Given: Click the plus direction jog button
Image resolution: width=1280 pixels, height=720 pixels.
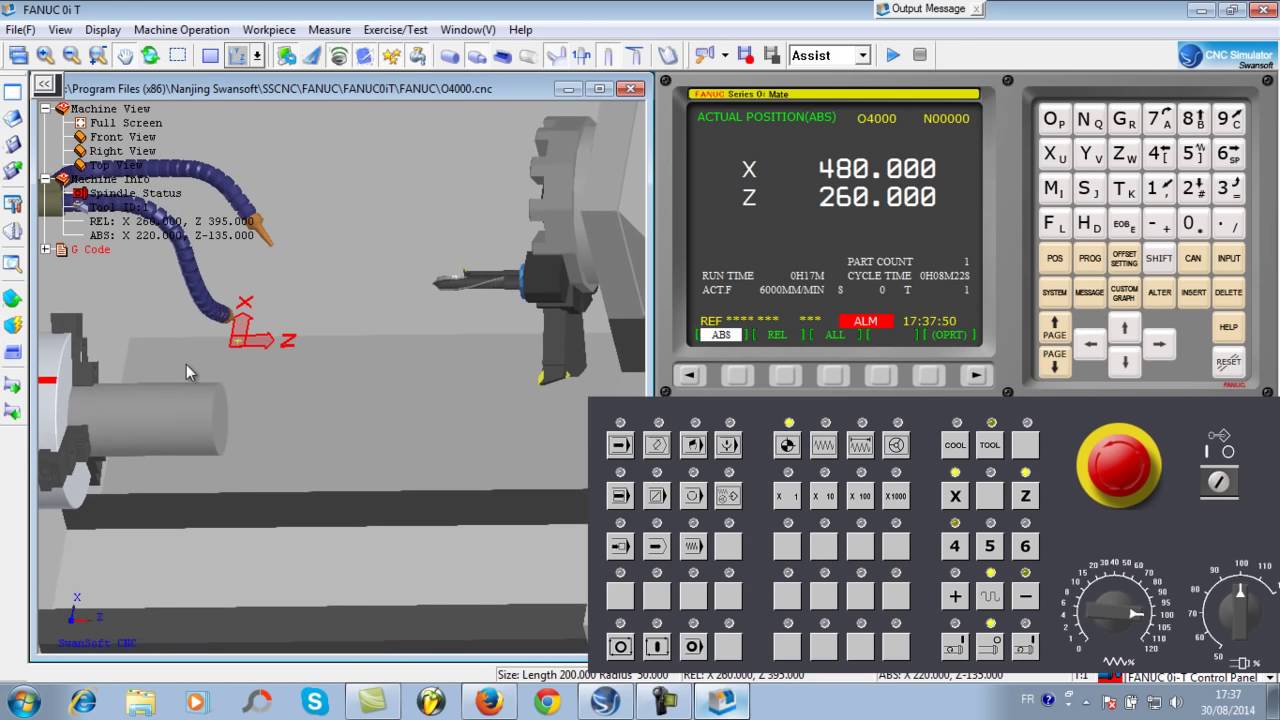Looking at the screenshot, I should 955,596.
